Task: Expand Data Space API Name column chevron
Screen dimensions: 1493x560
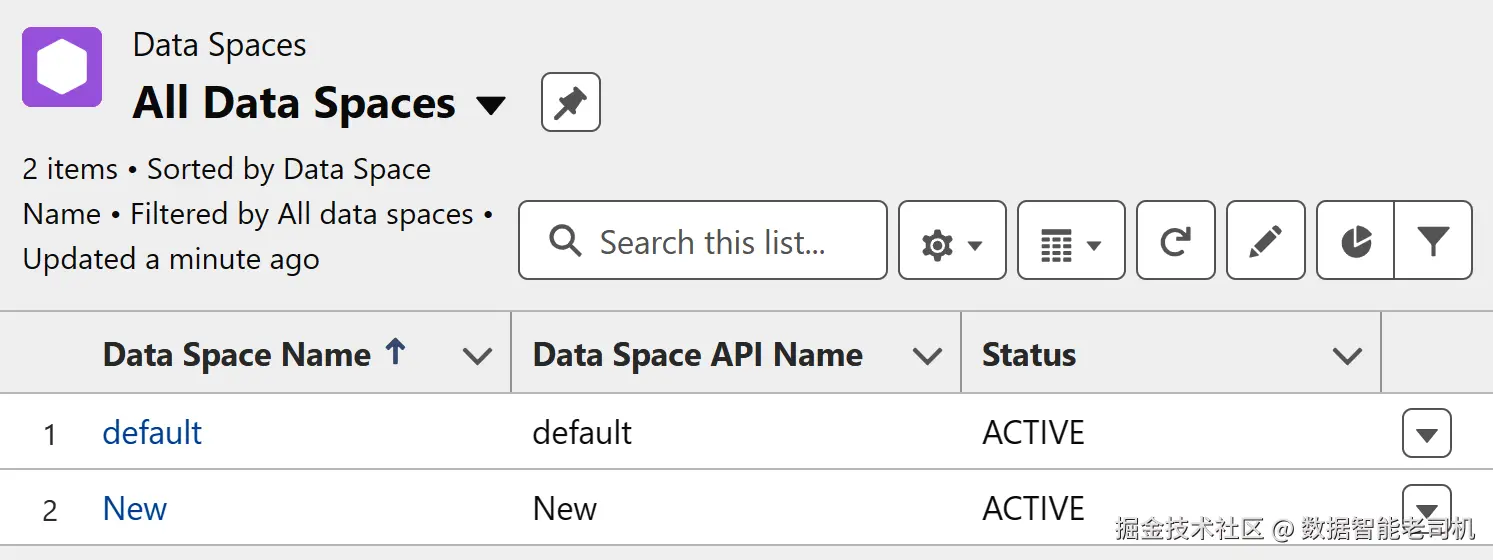Action: pyautogui.click(x=928, y=355)
